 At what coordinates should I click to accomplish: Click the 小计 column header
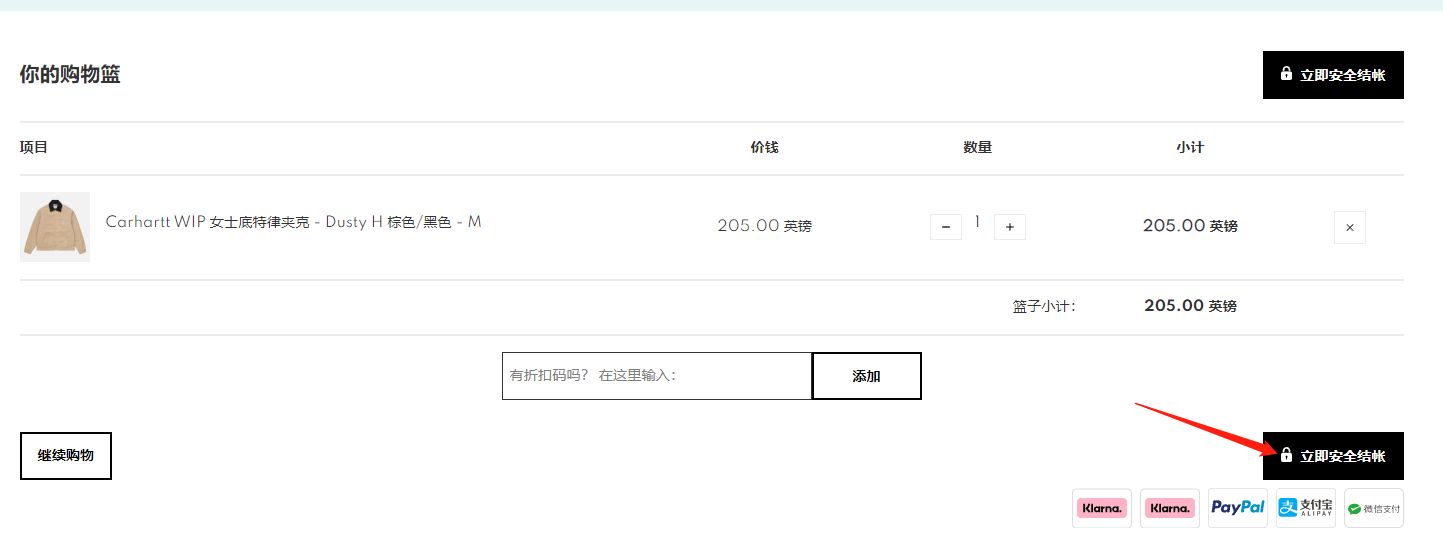tap(1190, 147)
